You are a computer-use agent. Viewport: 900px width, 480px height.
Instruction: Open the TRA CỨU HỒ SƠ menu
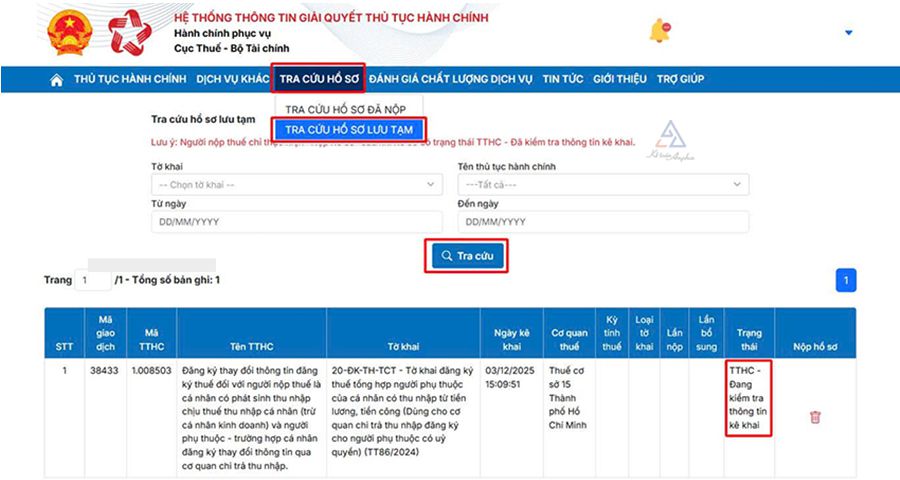320,80
